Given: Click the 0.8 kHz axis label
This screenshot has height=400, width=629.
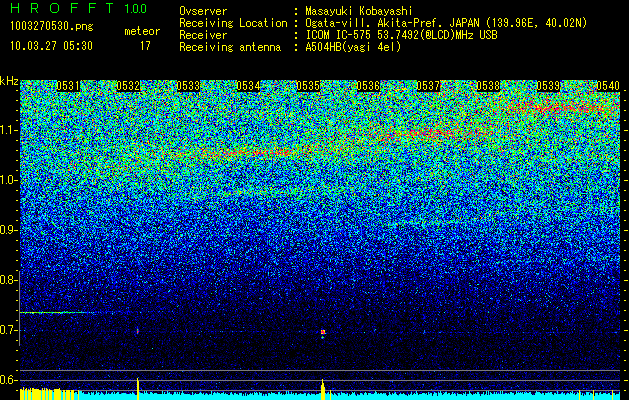Looking at the screenshot, I should [8, 280].
